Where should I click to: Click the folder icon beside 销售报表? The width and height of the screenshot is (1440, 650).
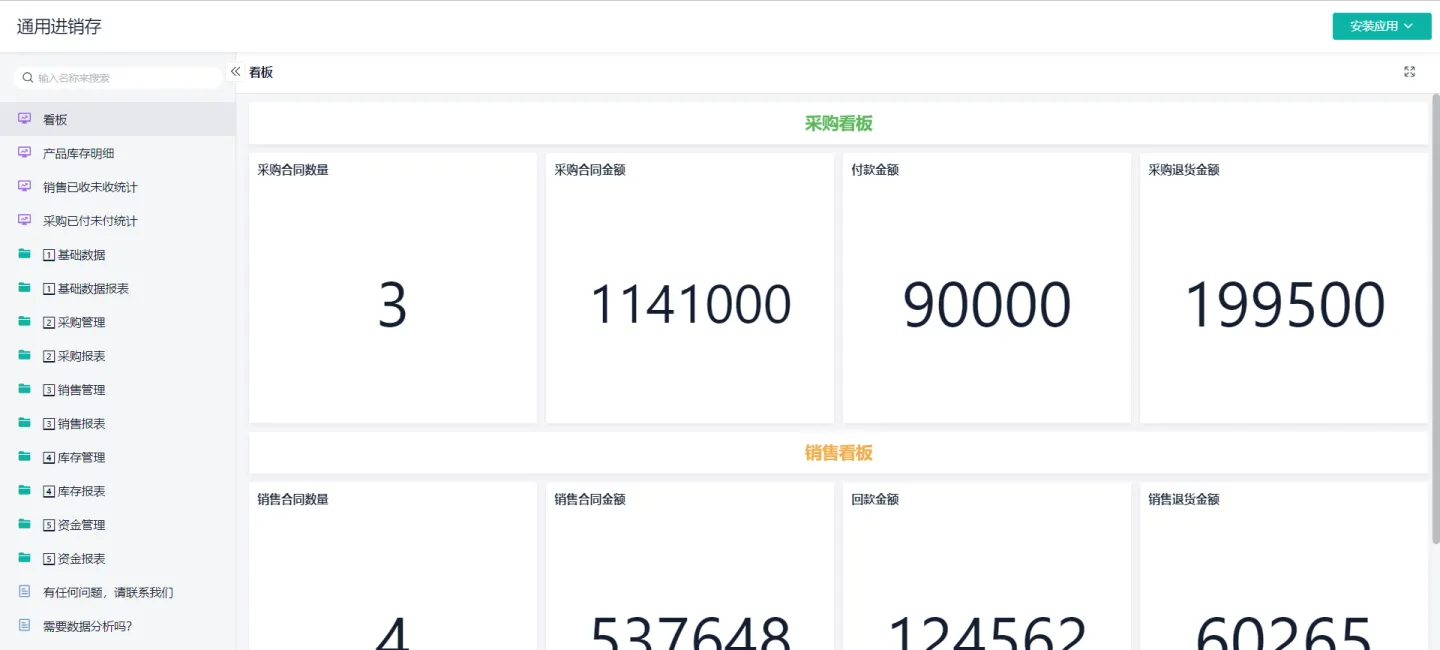click(25, 423)
